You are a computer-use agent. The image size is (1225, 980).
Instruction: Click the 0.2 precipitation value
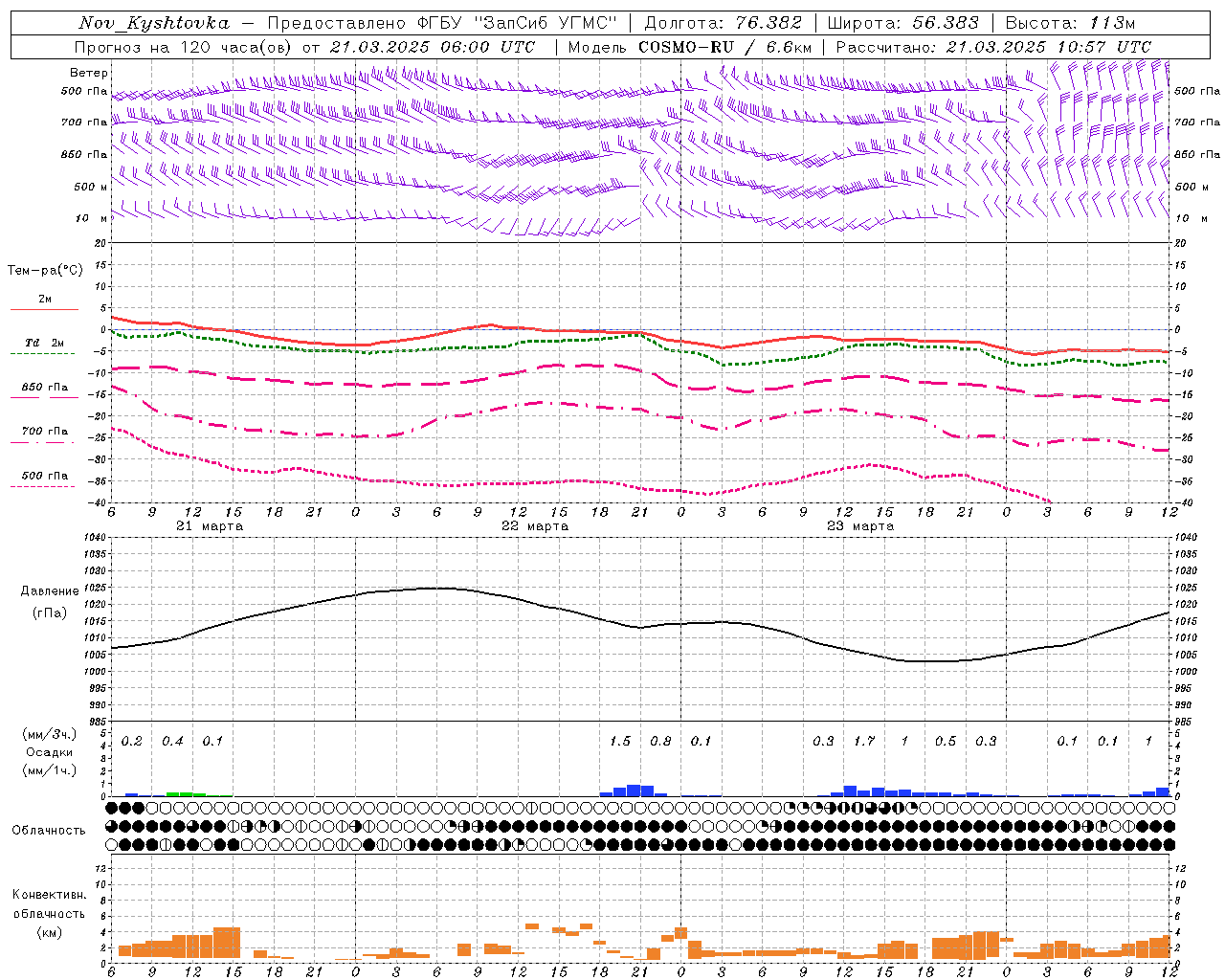point(132,742)
